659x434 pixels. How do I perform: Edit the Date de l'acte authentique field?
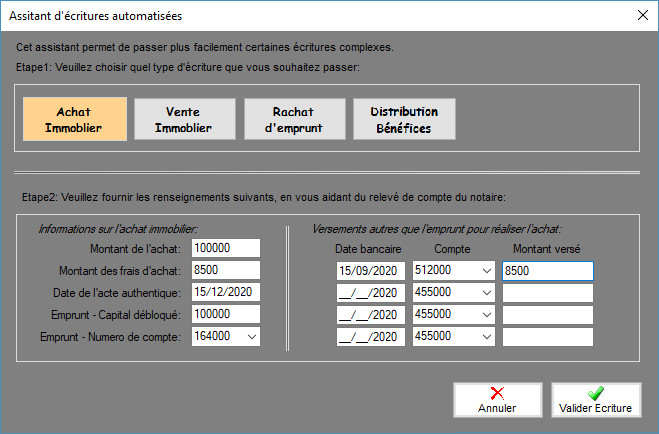point(225,293)
